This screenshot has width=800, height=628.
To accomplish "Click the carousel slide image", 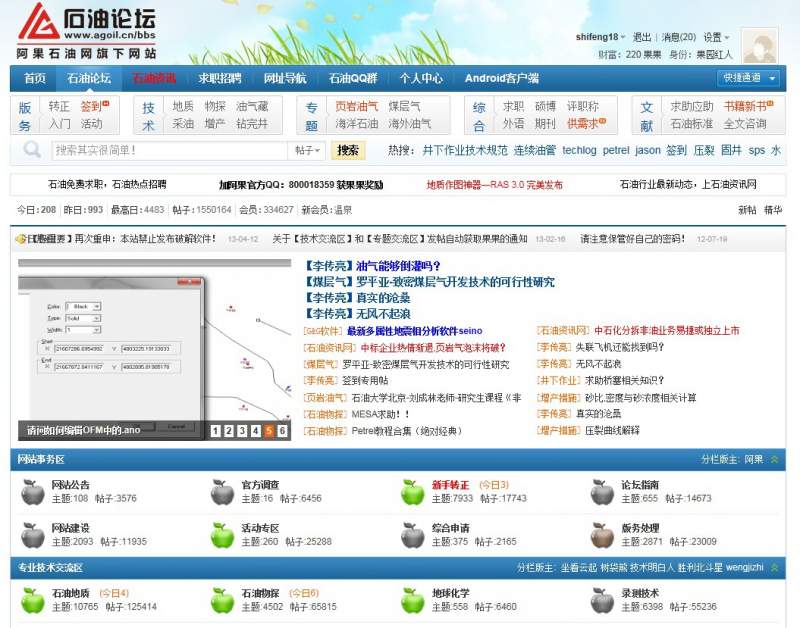I will (154, 349).
